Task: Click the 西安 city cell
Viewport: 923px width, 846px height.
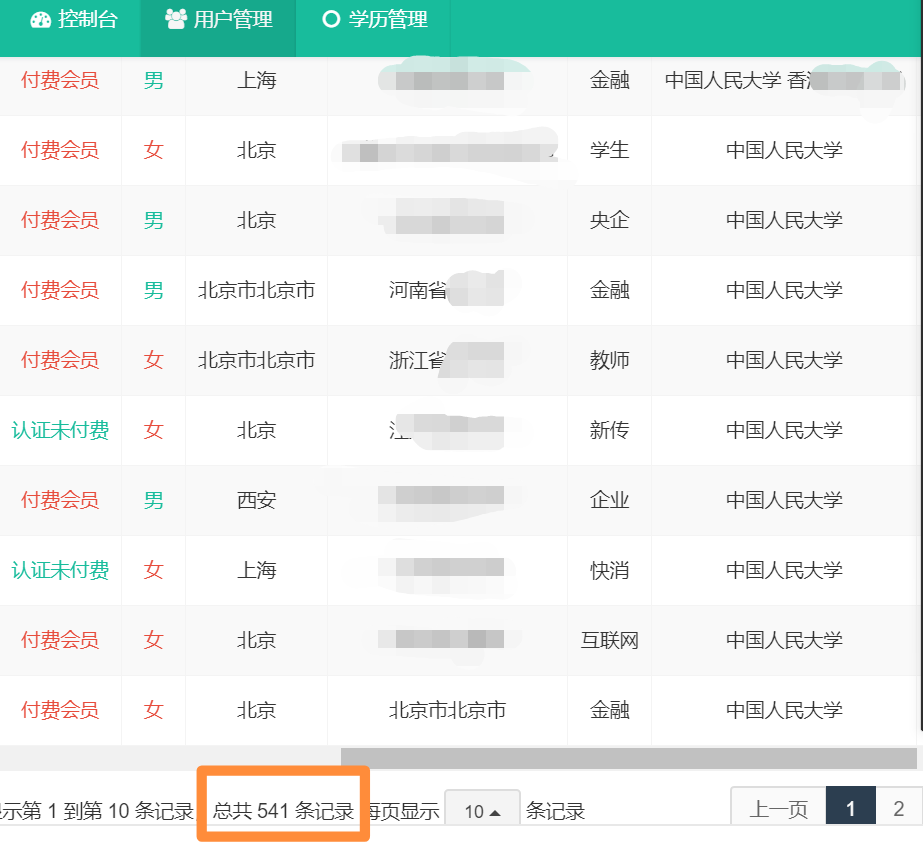Action: (256, 500)
